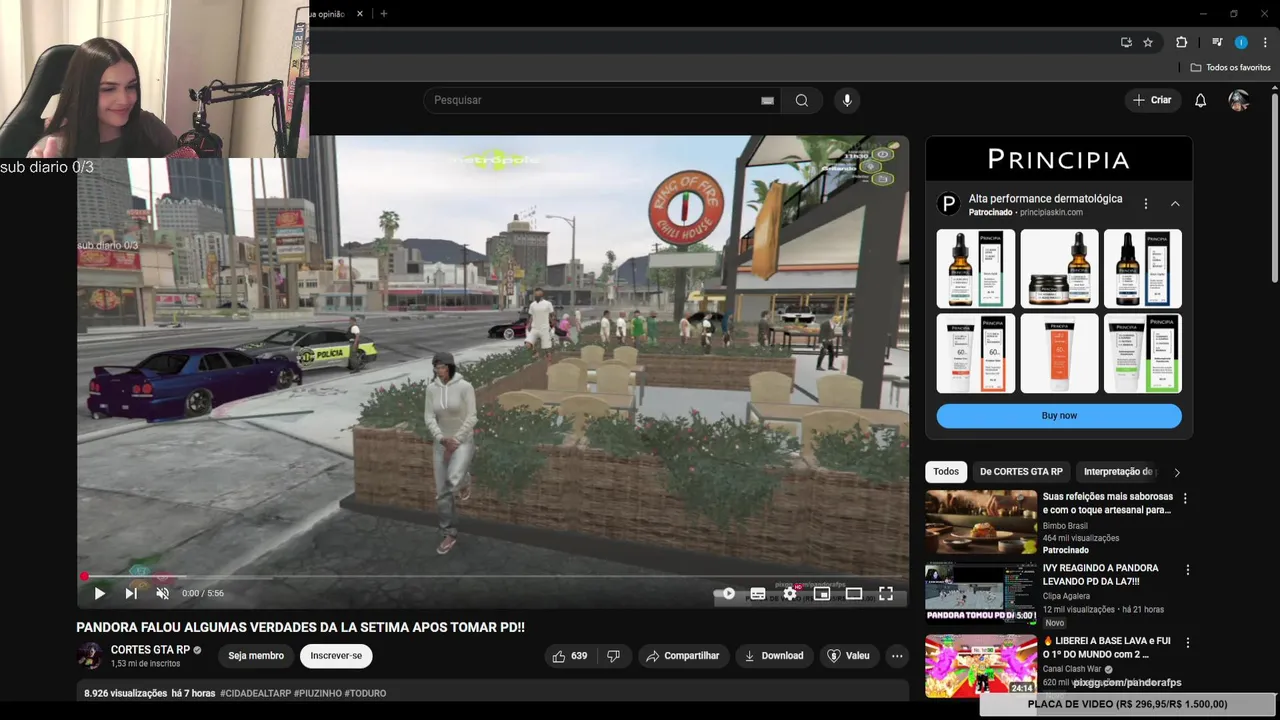Viewport: 1280px width, 720px height.
Task: Open the principiaskin.com sponsored link
Action: [x=1051, y=212]
